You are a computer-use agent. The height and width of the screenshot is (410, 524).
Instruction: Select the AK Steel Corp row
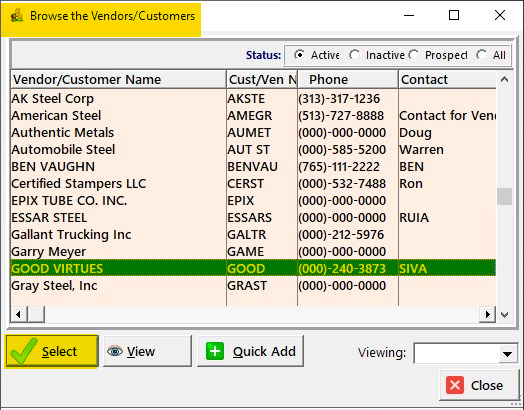click(x=253, y=99)
